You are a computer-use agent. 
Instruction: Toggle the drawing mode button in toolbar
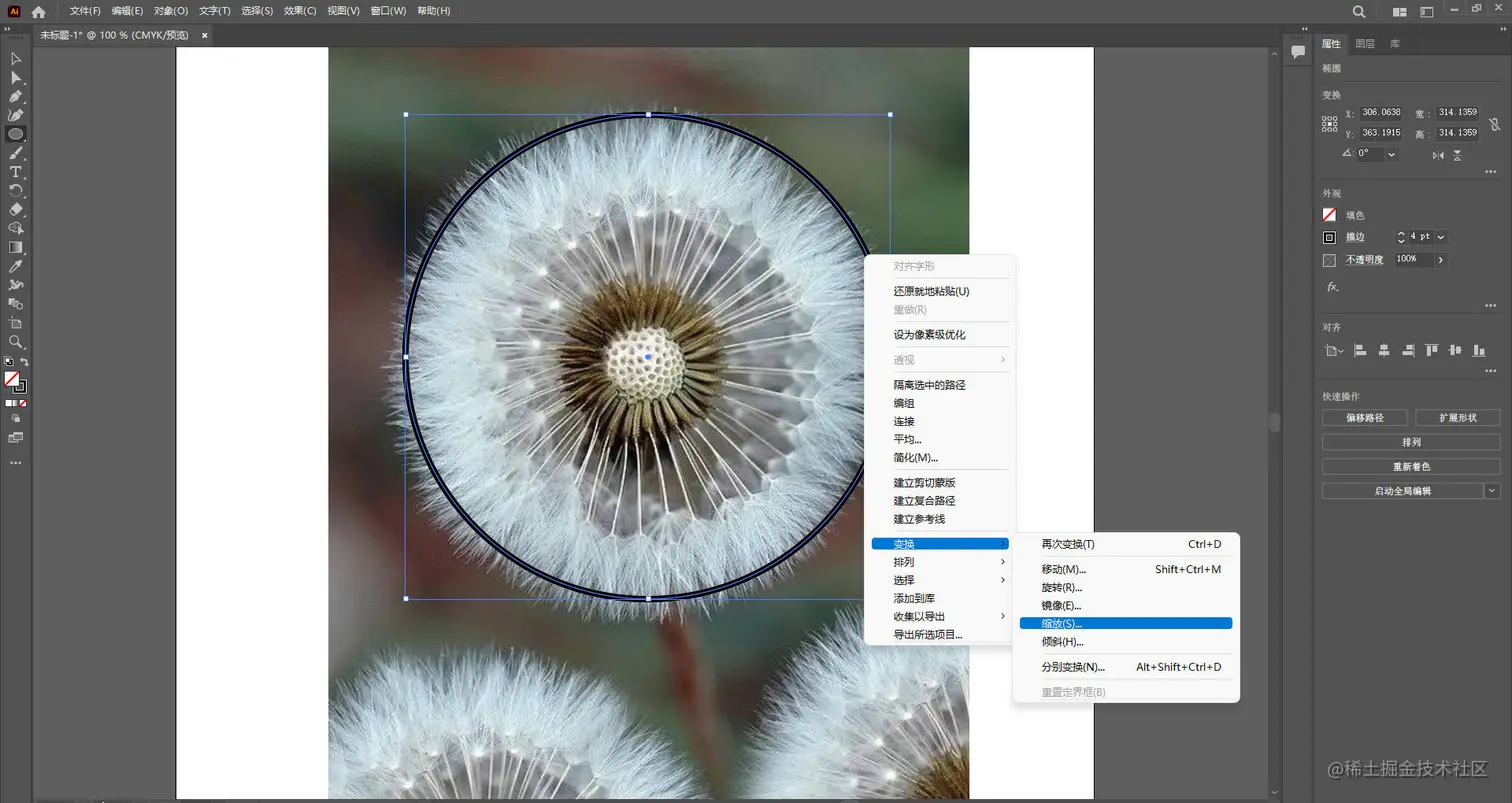coord(15,418)
